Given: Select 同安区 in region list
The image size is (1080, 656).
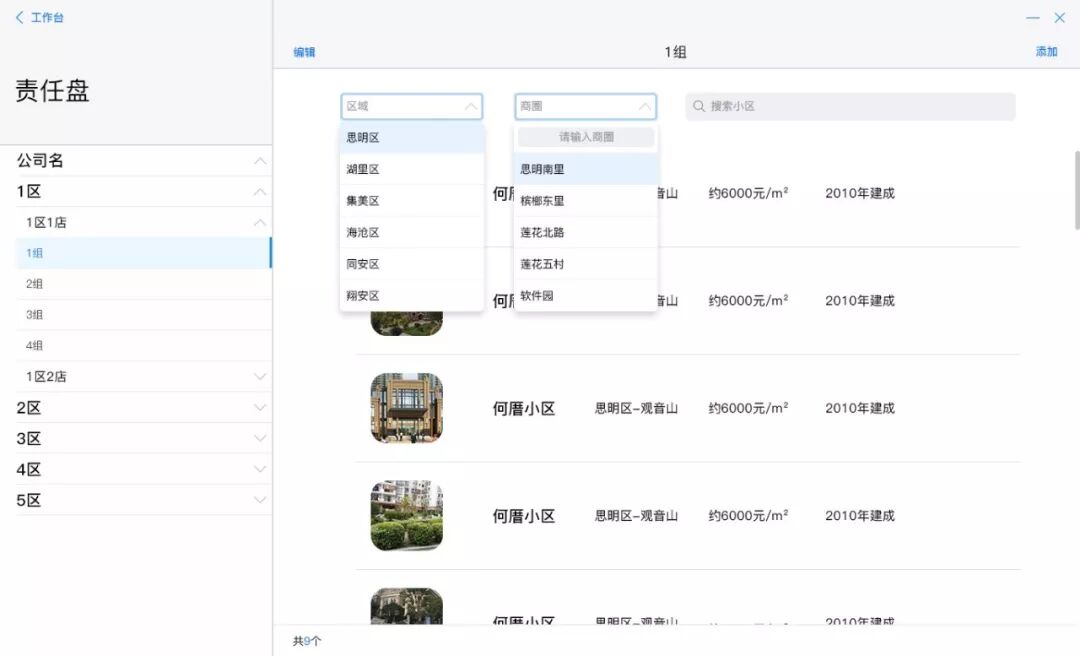Looking at the screenshot, I should pyautogui.click(x=412, y=265).
